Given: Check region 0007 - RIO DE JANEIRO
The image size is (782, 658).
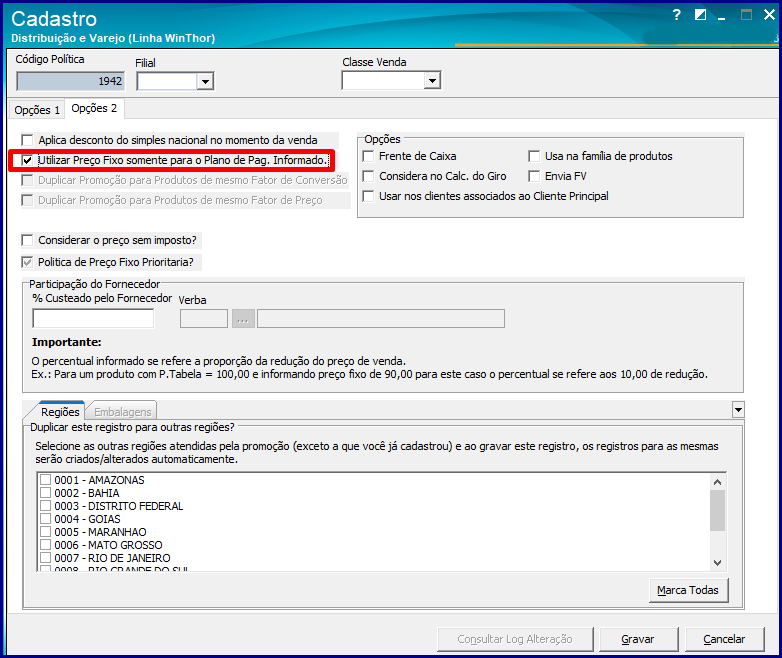Looking at the screenshot, I should 45,558.
